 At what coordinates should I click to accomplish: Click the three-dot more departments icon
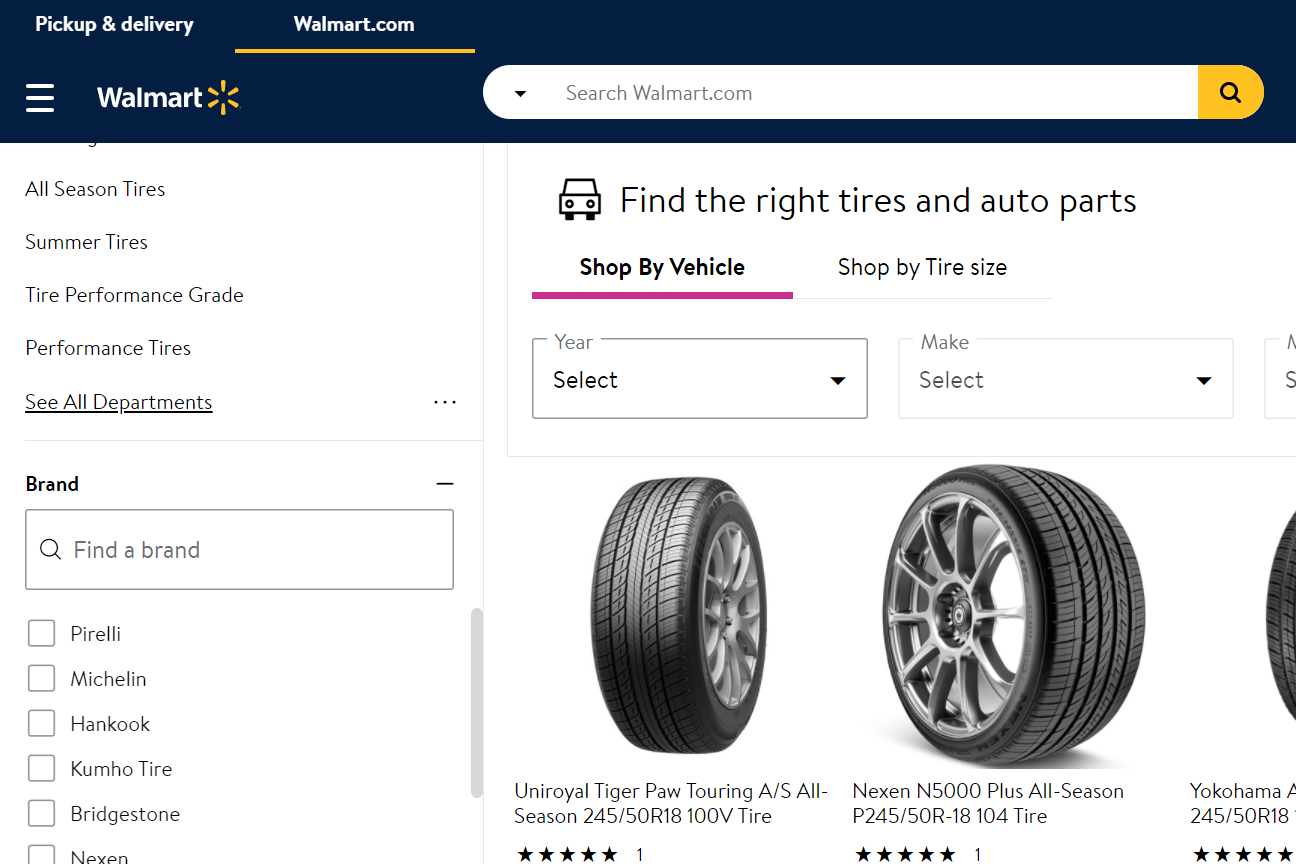445,402
